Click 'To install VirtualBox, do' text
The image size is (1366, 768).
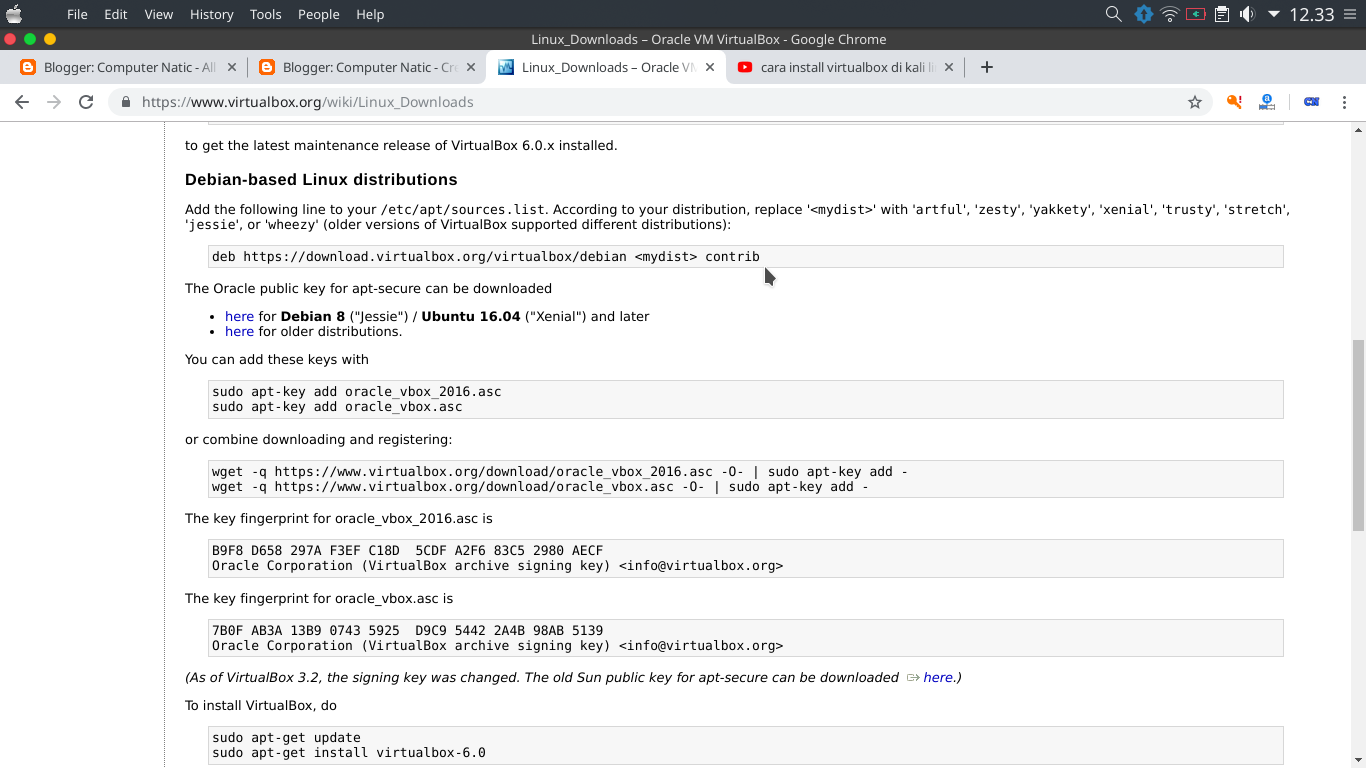pyautogui.click(x=260, y=705)
